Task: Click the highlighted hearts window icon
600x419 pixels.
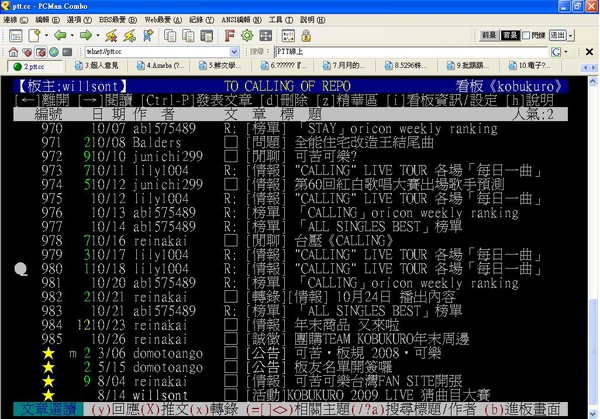Action: 41,52
